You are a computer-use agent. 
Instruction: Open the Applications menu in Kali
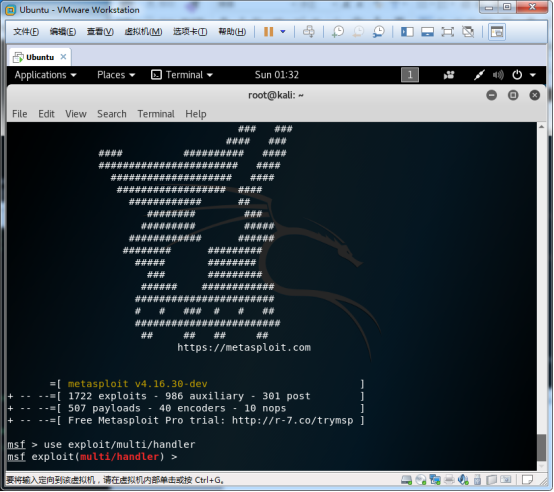point(45,75)
